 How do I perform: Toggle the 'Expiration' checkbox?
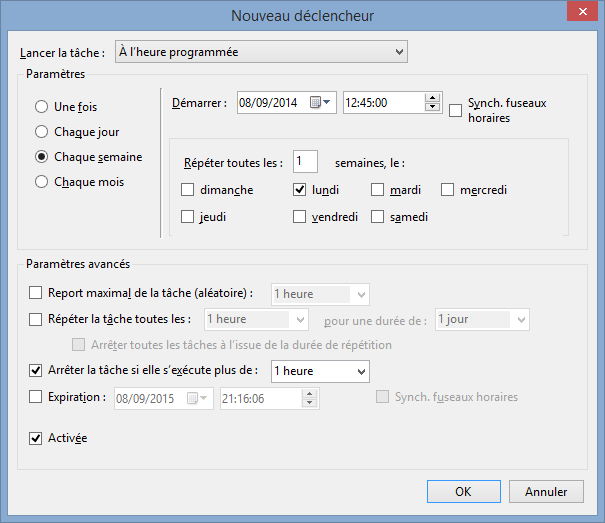37,397
